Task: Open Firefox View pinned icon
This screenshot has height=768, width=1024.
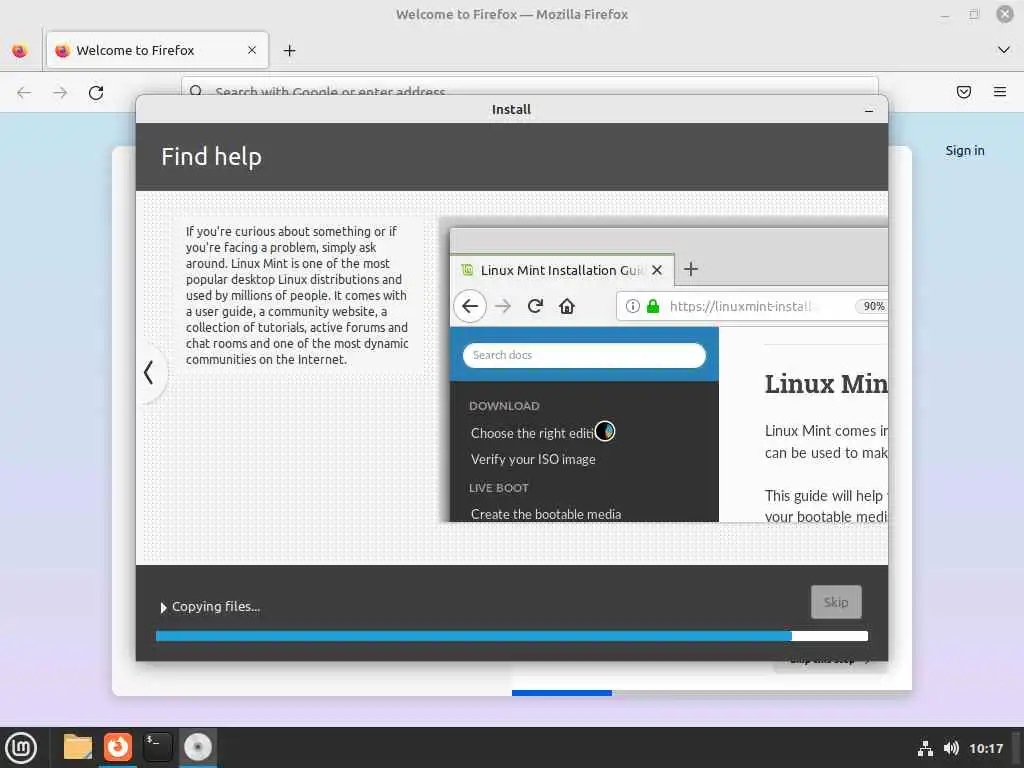Action: pyautogui.click(x=20, y=50)
